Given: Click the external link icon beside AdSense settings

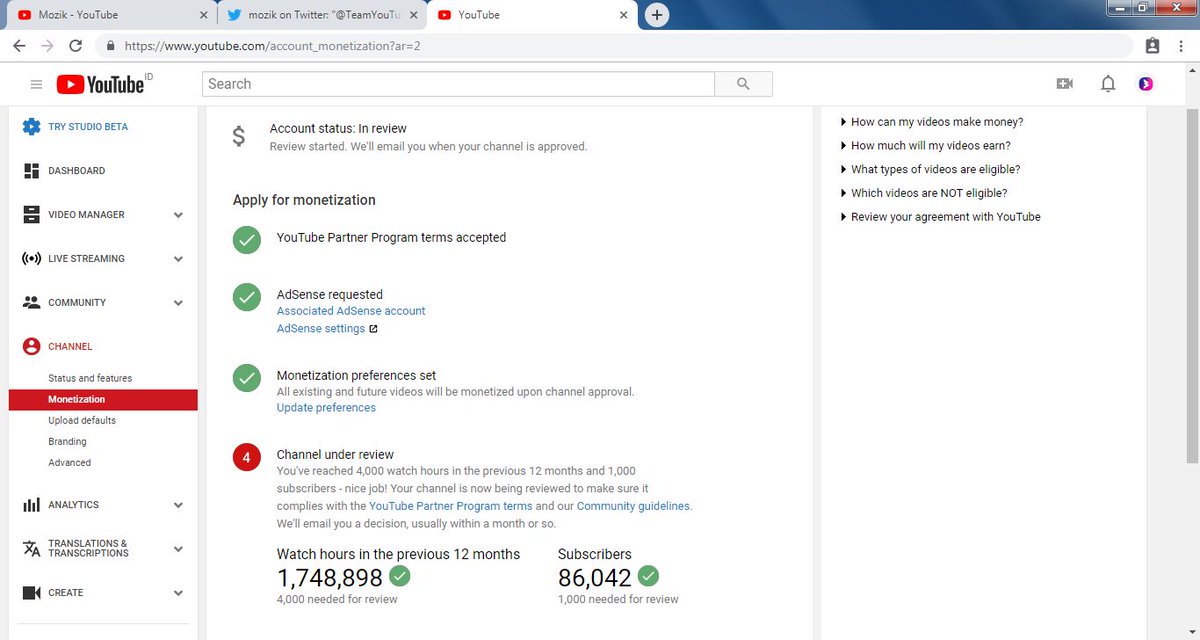Looking at the screenshot, I should 373,329.
